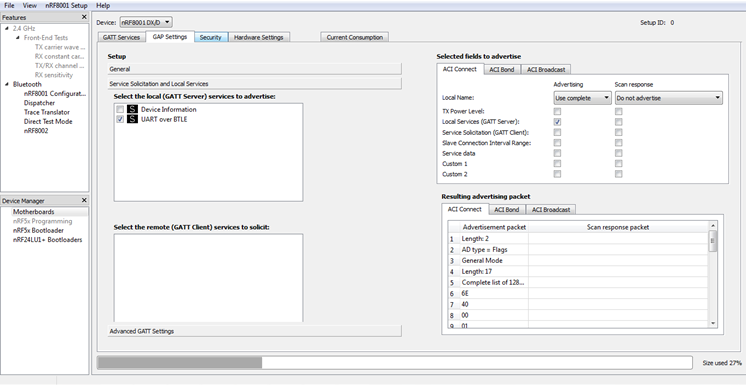Select nRF5x Bootloader in Device Manager

pyautogui.click(x=38, y=231)
